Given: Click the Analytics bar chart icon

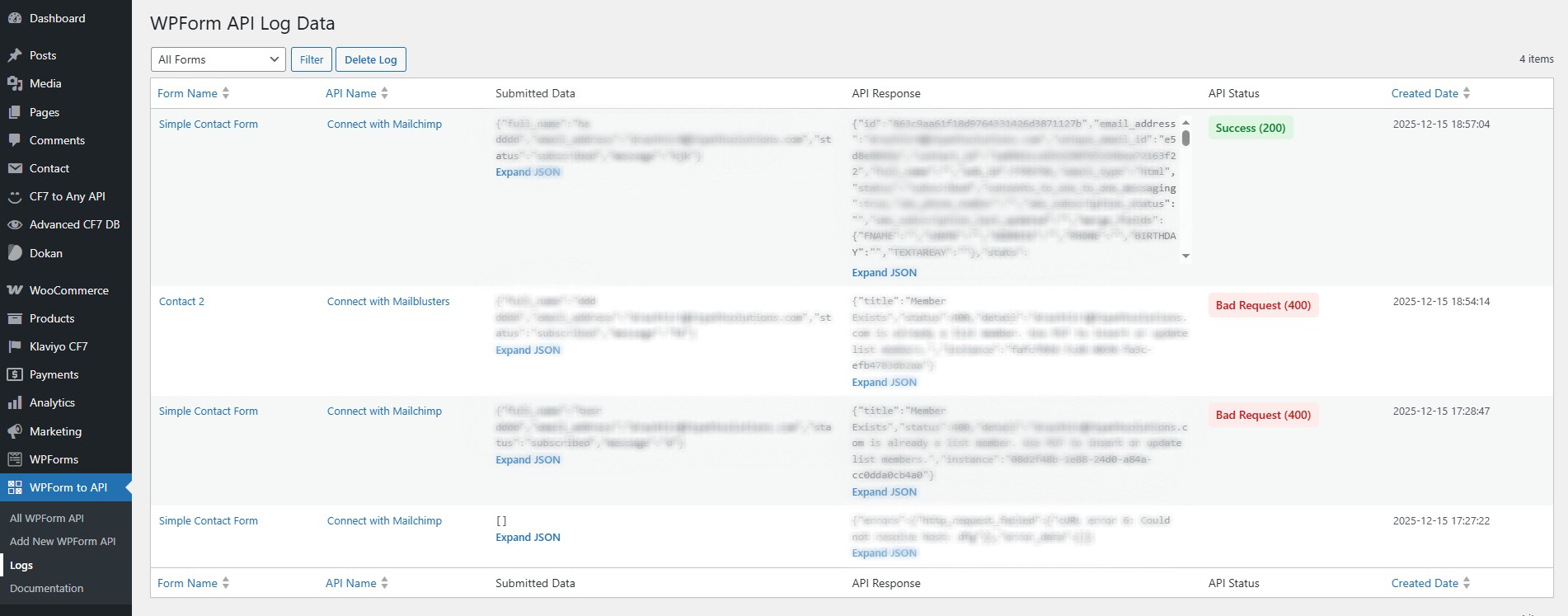Looking at the screenshot, I should tap(15, 402).
